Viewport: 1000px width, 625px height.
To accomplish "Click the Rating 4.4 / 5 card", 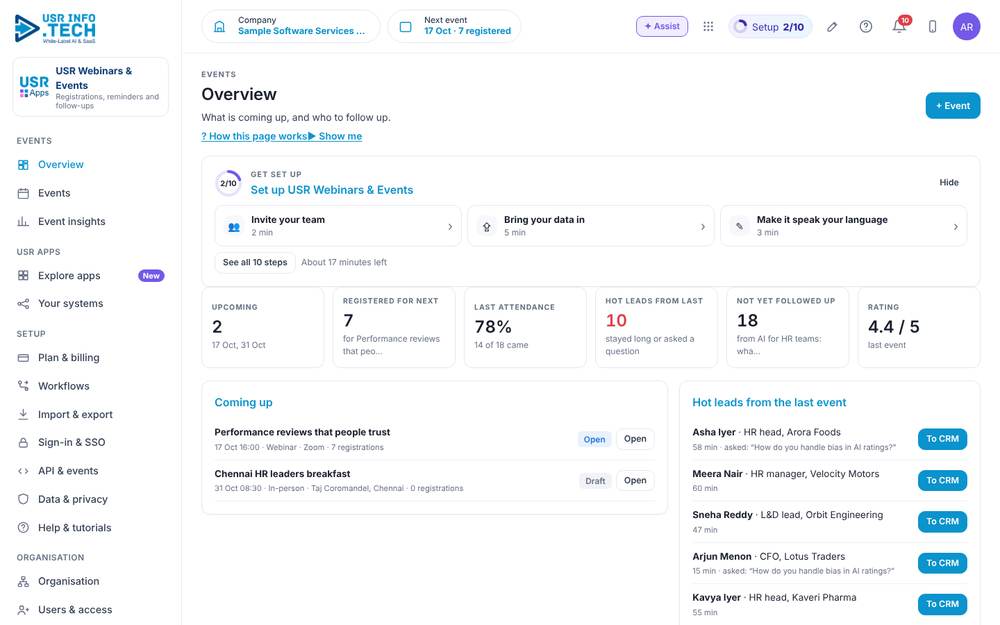I will pyautogui.click(x=919, y=327).
